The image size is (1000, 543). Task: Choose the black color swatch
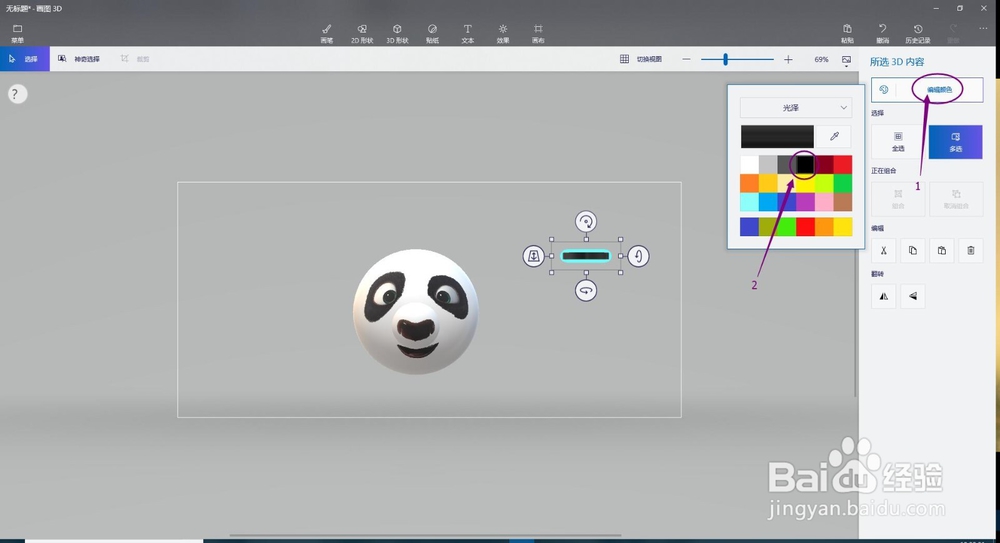click(805, 165)
